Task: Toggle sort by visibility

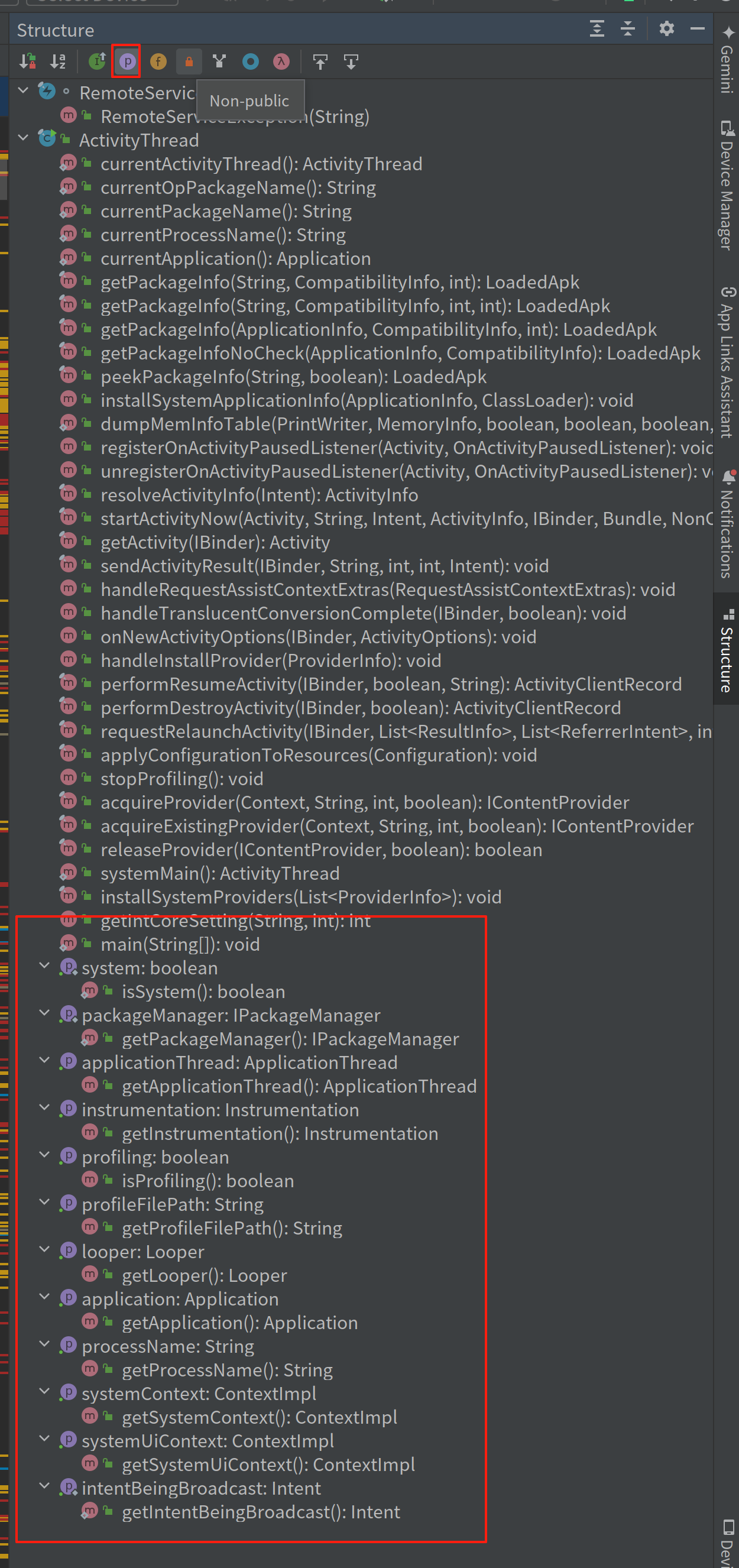Action: point(27,61)
